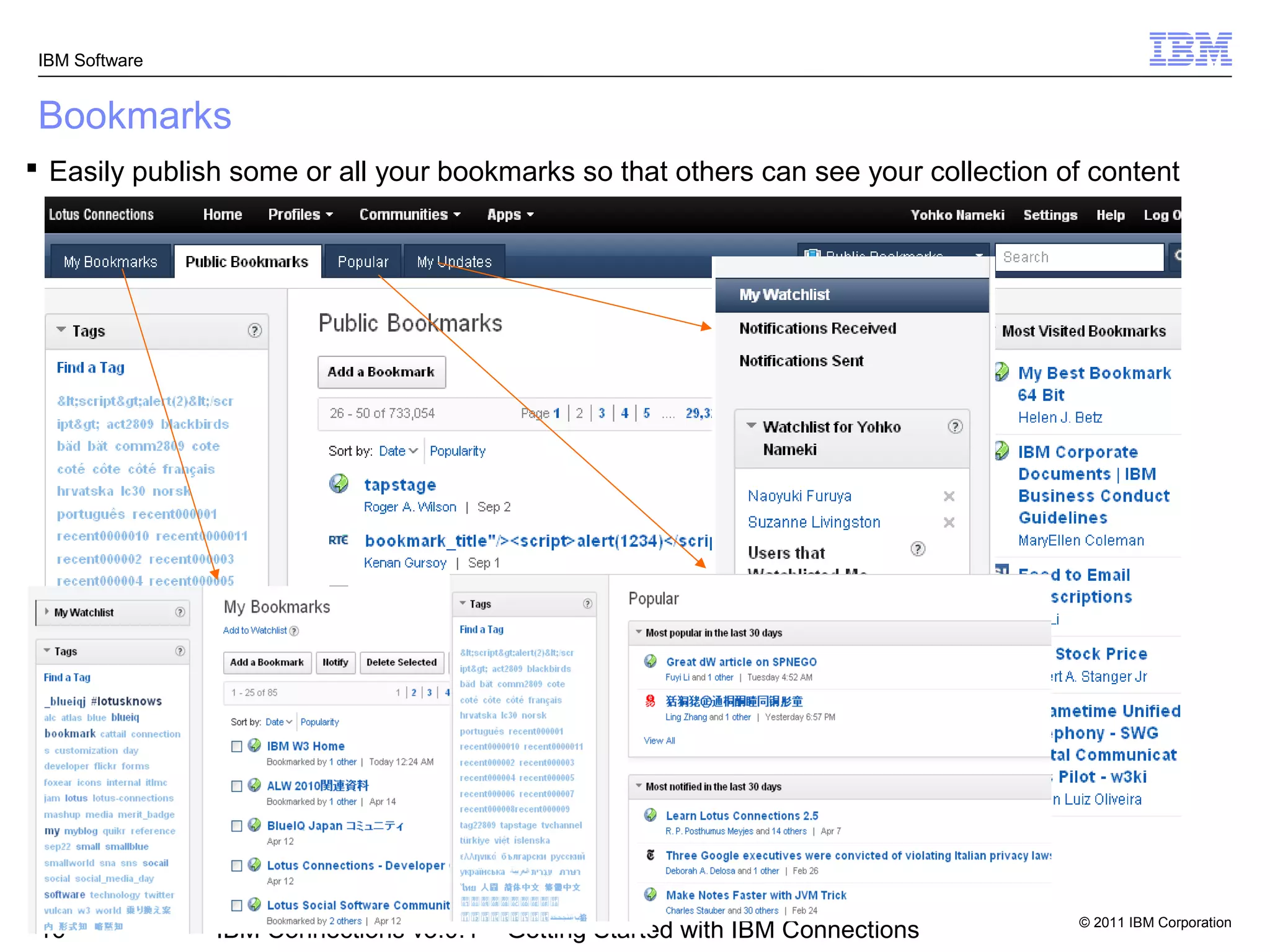Open help for the Tags panel
This screenshot has height=952, width=1270.
[254, 330]
